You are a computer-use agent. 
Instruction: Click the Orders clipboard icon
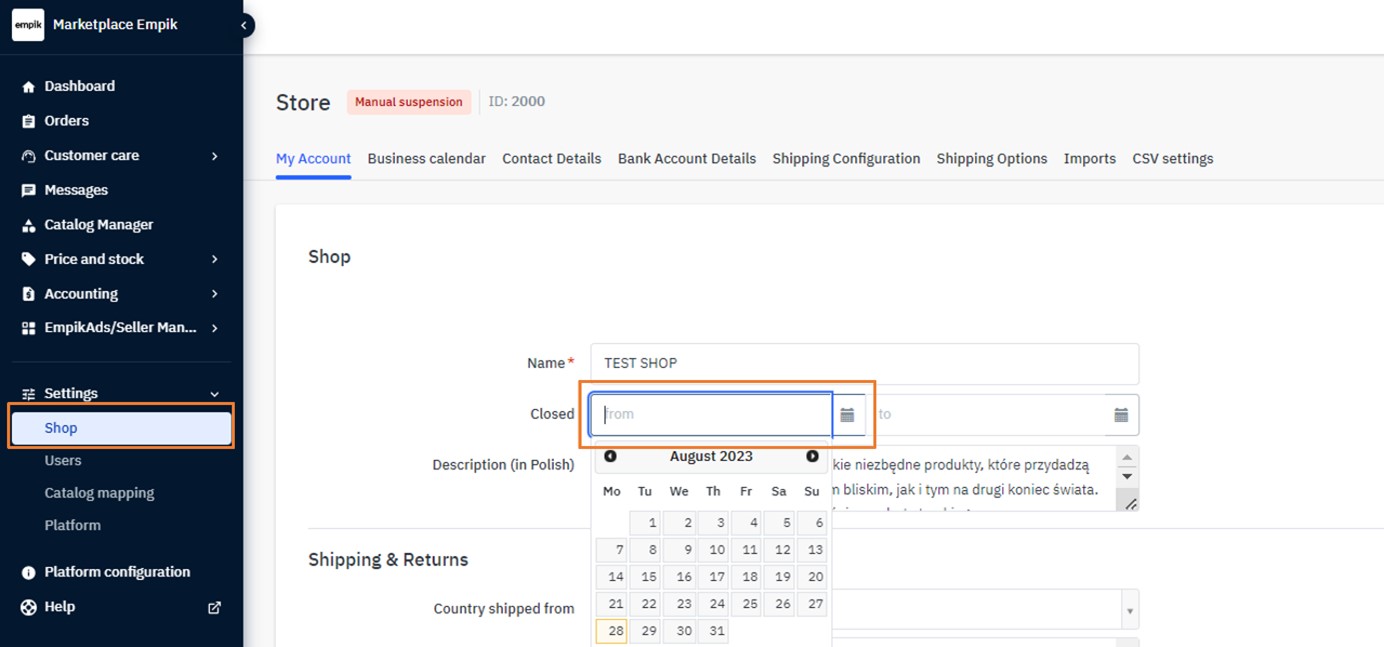point(28,121)
